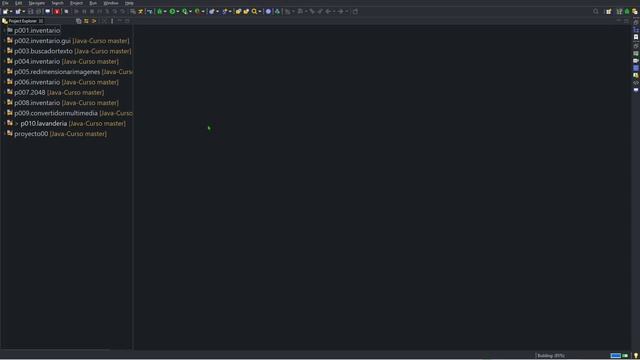This screenshot has width=640, height=360.
Task: Expand the p010.lavanderia tree node
Action: coord(4,123)
